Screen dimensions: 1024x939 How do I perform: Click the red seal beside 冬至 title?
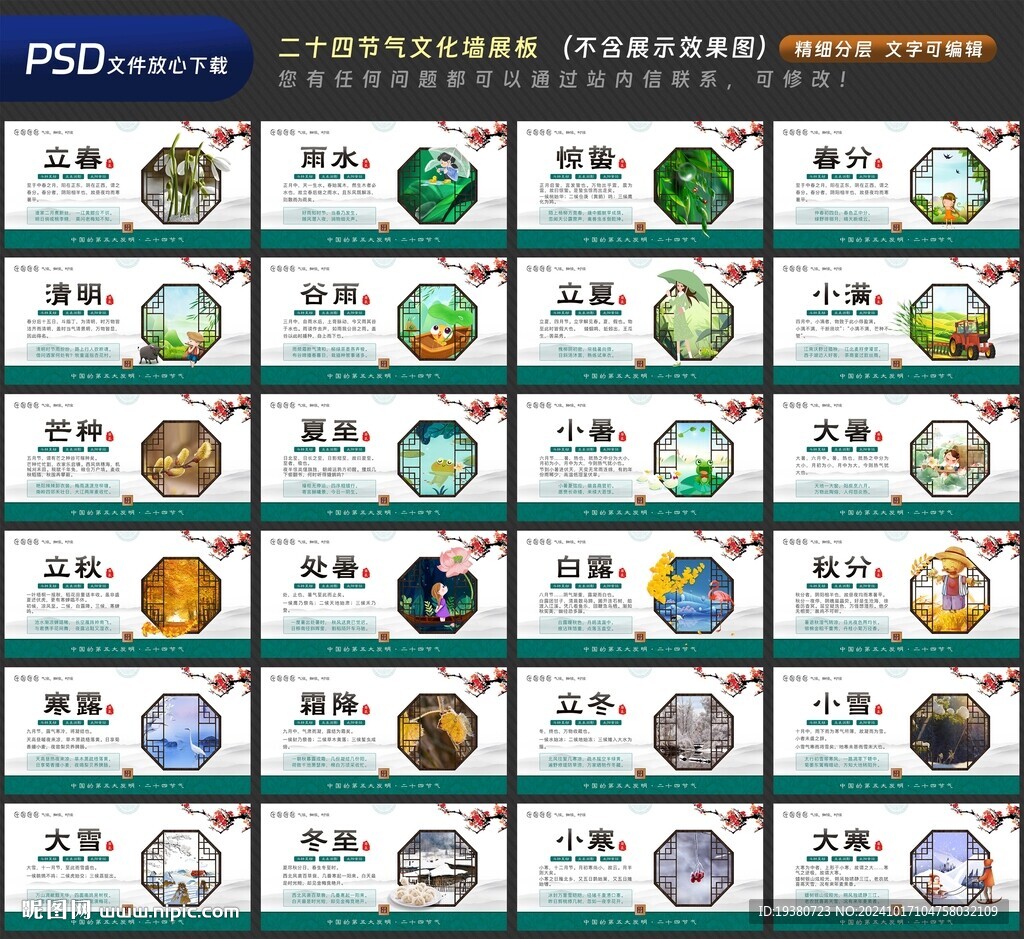pos(366,846)
